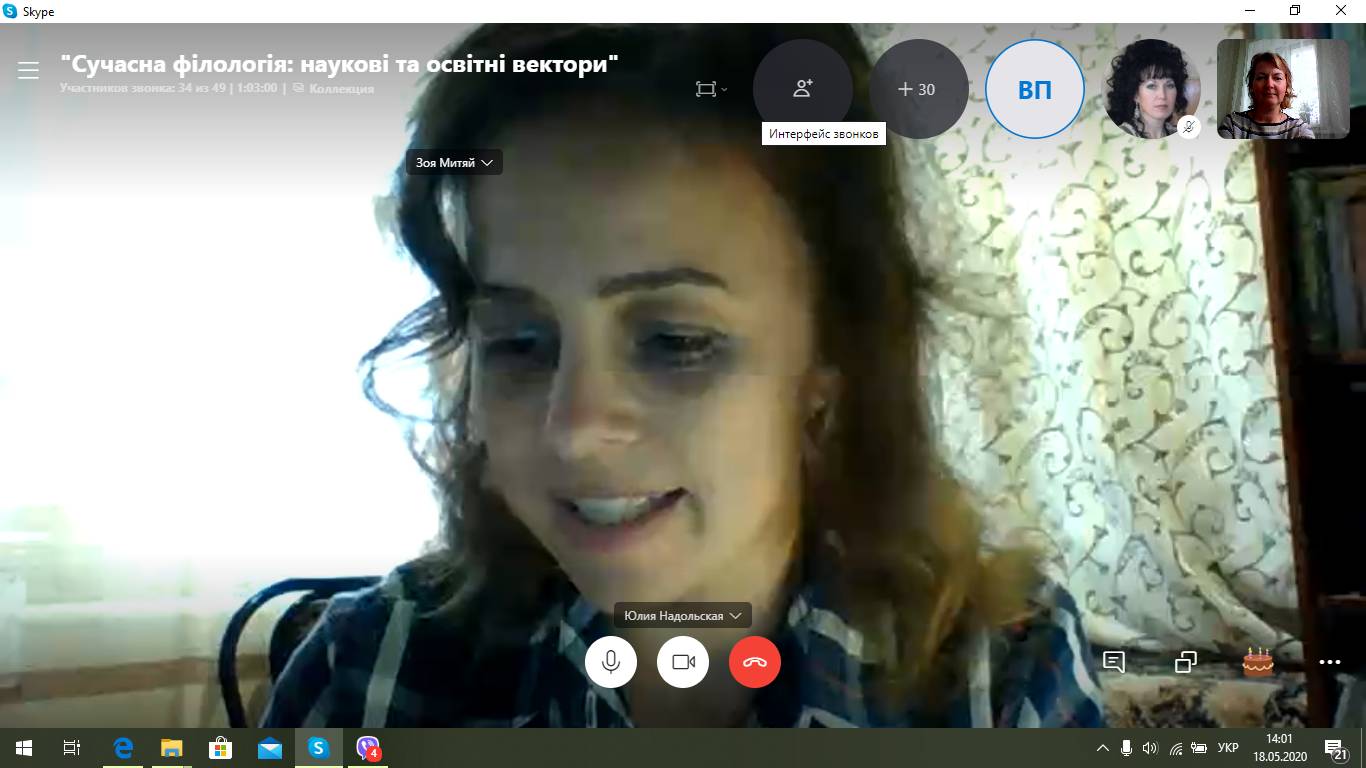The image size is (1366, 768).
Task: Toggle the microphone mute button
Action: click(x=610, y=662)
